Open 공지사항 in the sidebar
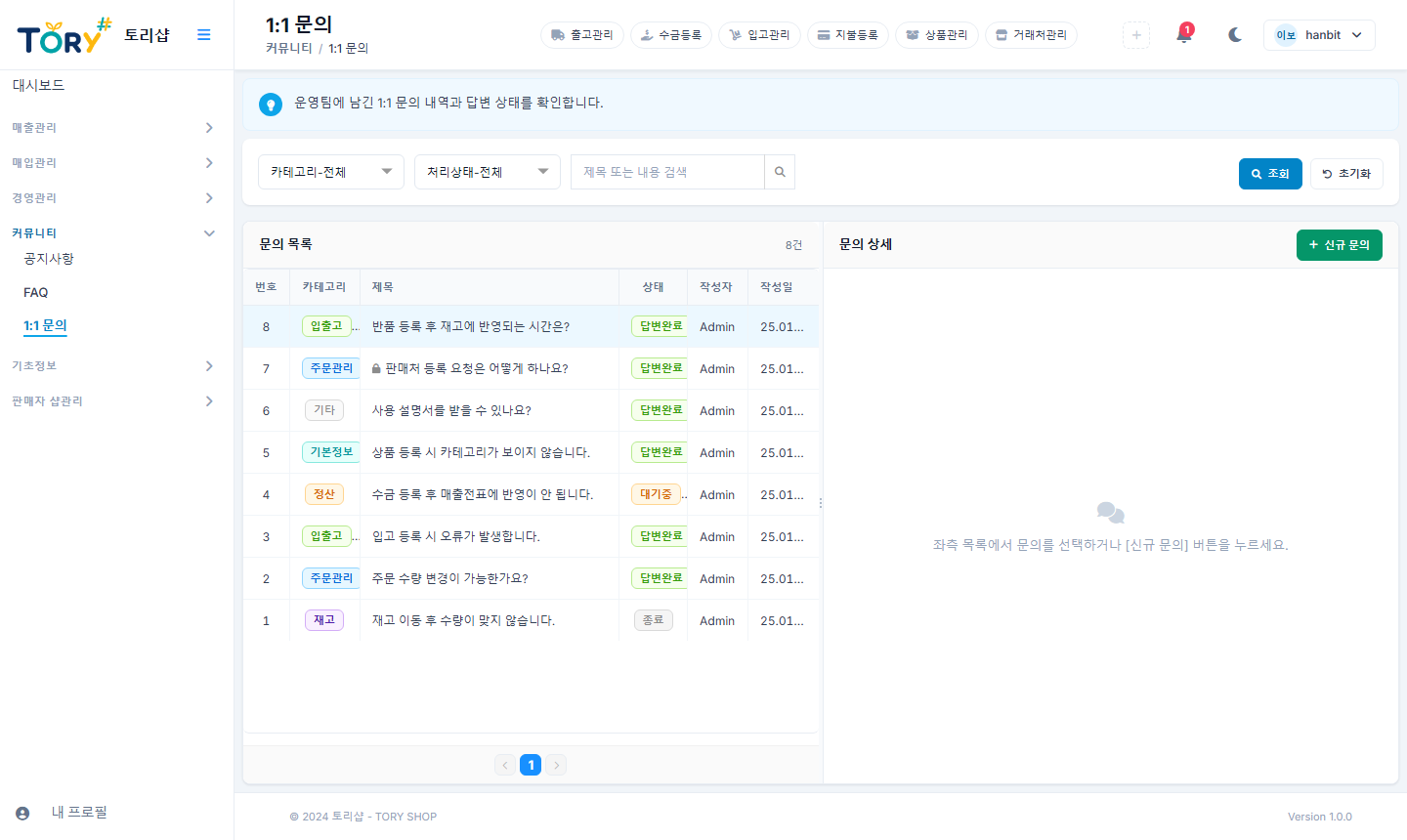 click(49, 259)
